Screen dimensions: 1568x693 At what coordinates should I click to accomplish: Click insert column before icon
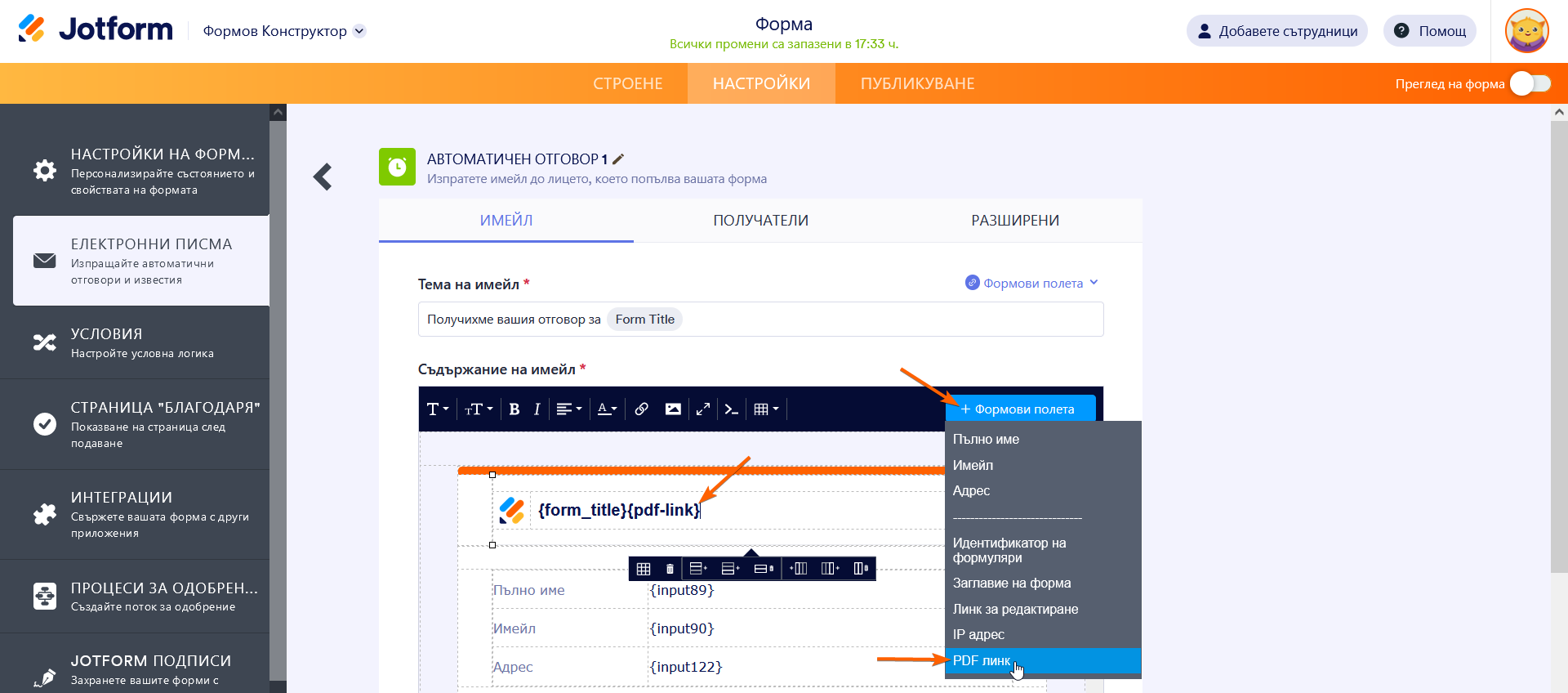(x=799, y=568)
